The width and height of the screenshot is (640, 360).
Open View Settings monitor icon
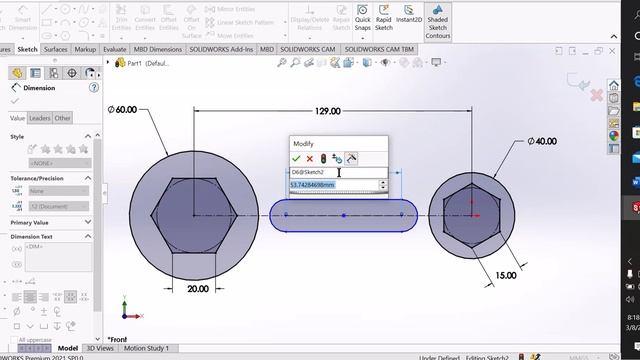click(436, 62)
